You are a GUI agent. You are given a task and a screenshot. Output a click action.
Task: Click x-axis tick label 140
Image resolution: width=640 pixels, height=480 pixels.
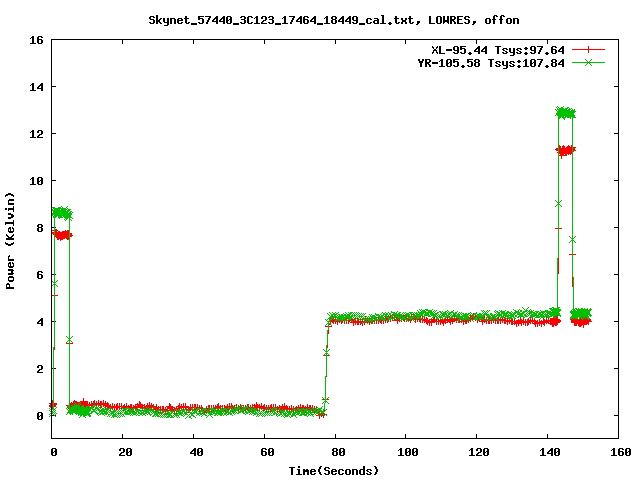coord(550,452)
